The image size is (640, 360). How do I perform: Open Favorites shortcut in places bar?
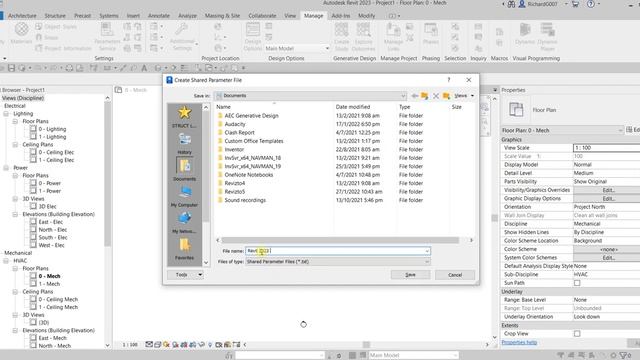coord(184,249)
